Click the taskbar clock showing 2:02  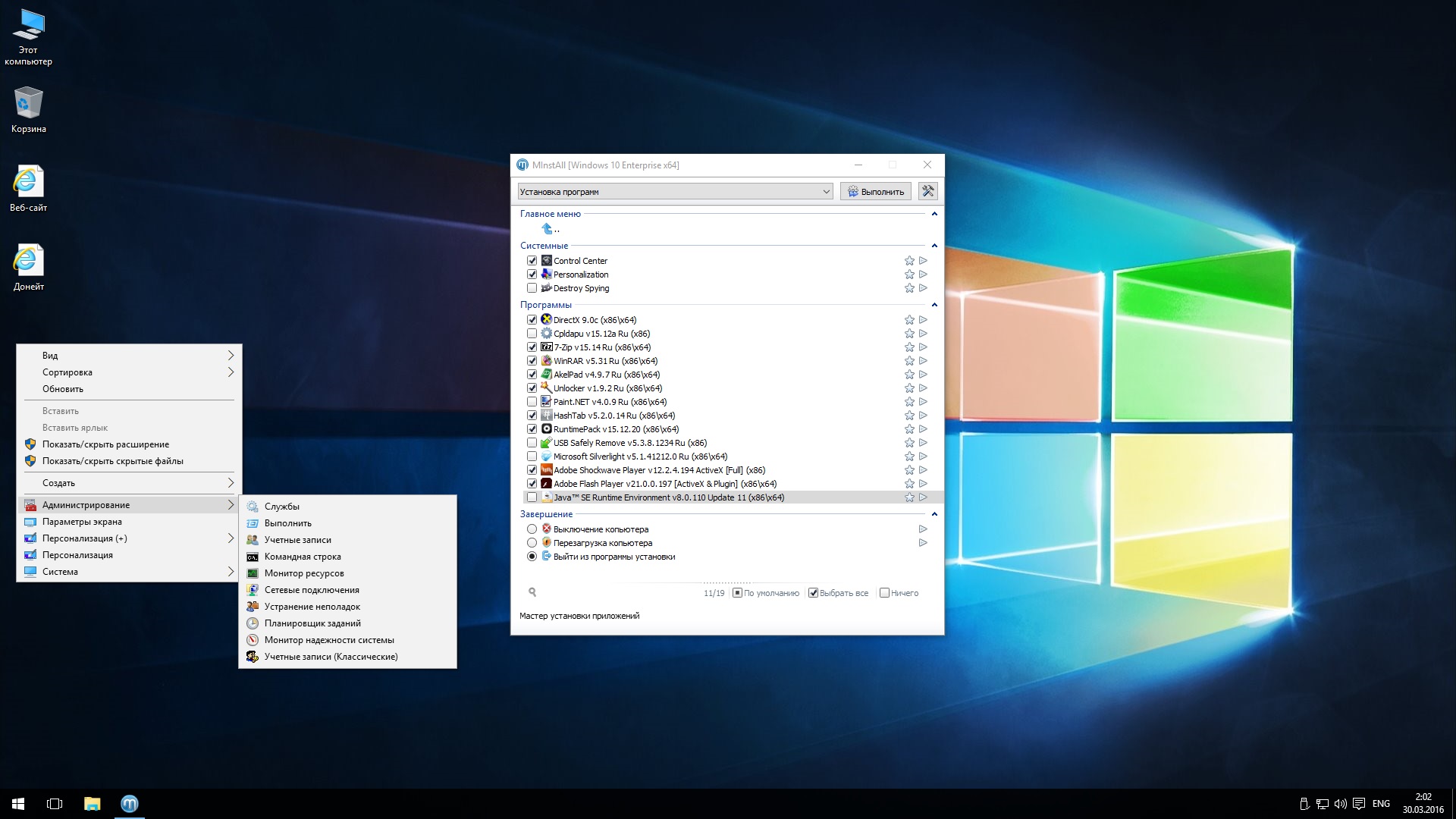tap(1423, 804)
